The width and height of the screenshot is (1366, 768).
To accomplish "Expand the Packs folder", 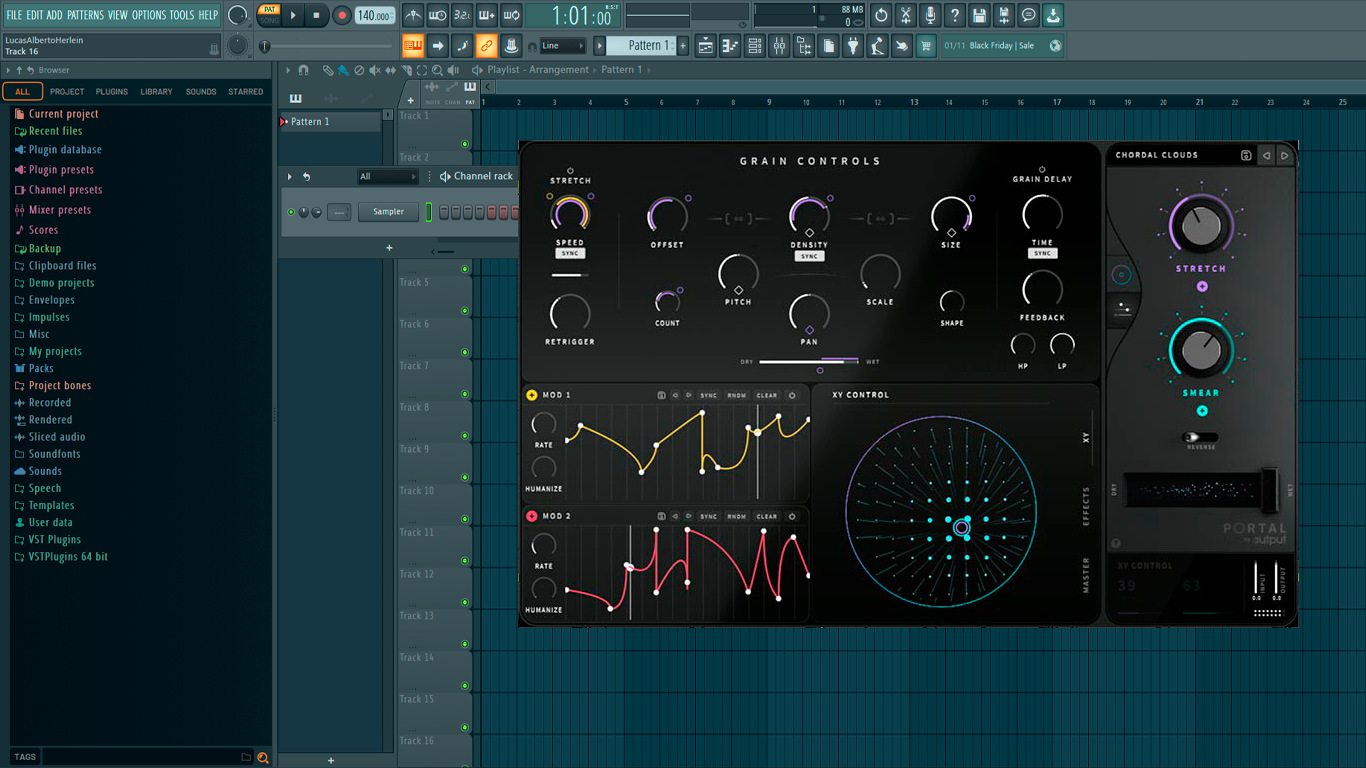I will point(41,368).
